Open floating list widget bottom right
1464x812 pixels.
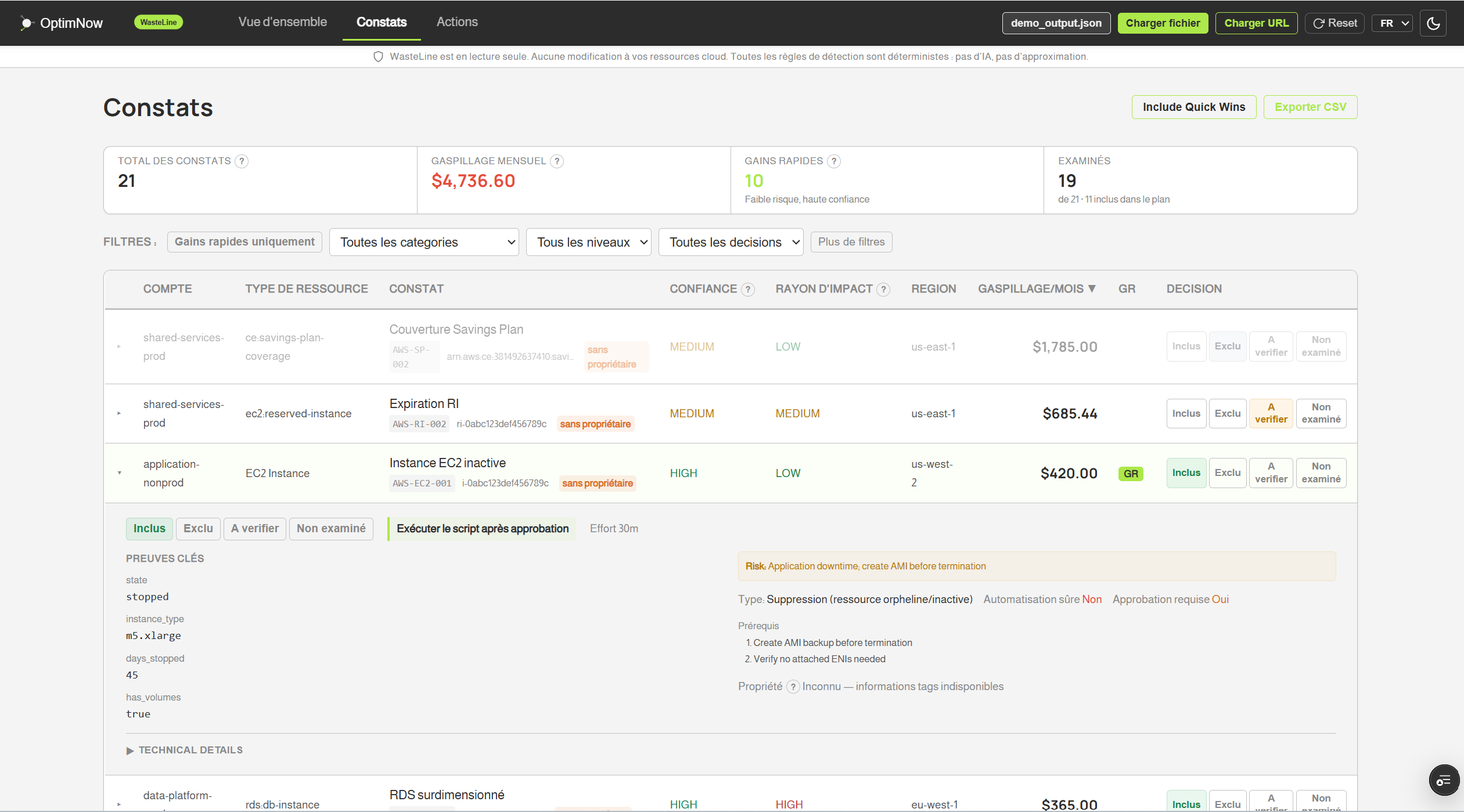tap(1444, 781)
